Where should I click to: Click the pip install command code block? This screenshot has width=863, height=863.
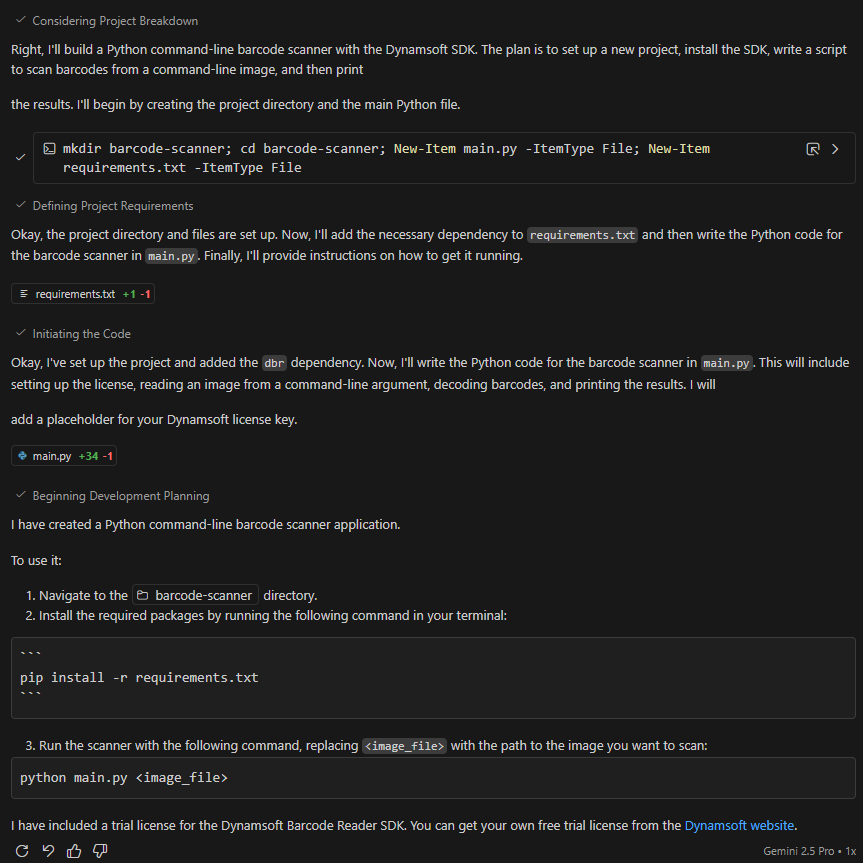pos(432,677)
